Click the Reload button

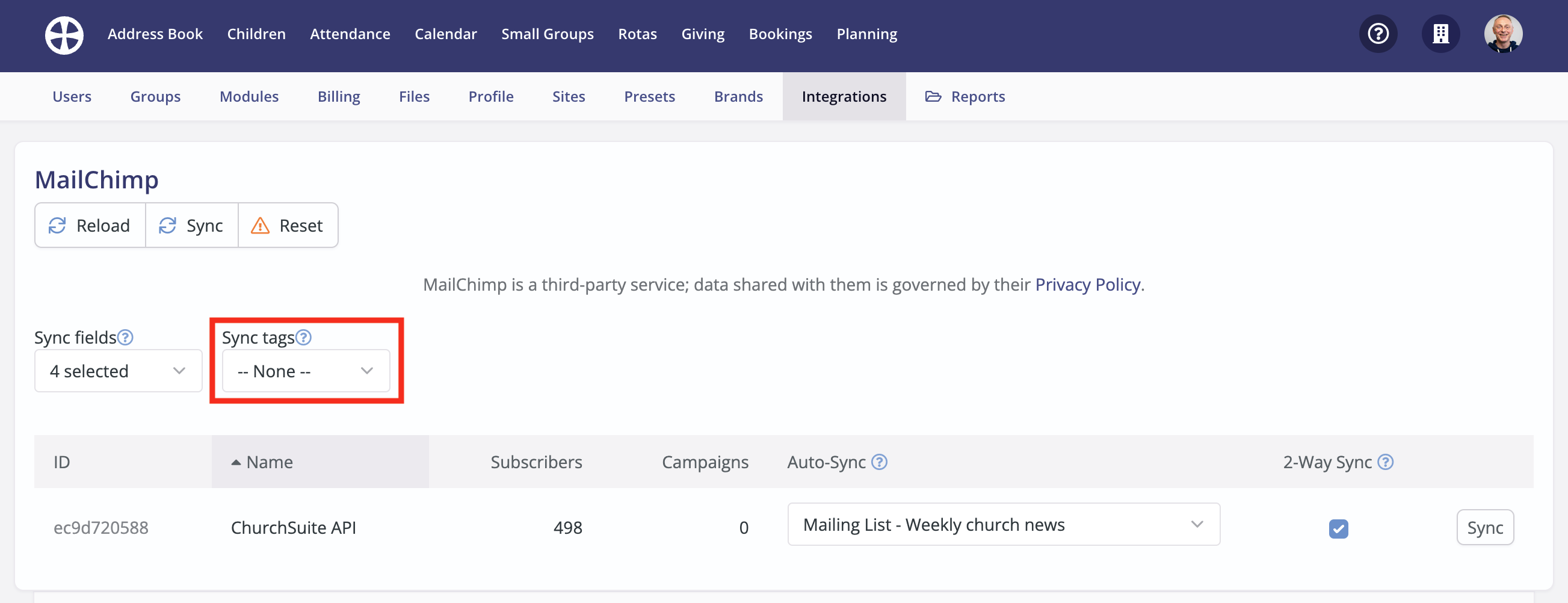(90, 225)
